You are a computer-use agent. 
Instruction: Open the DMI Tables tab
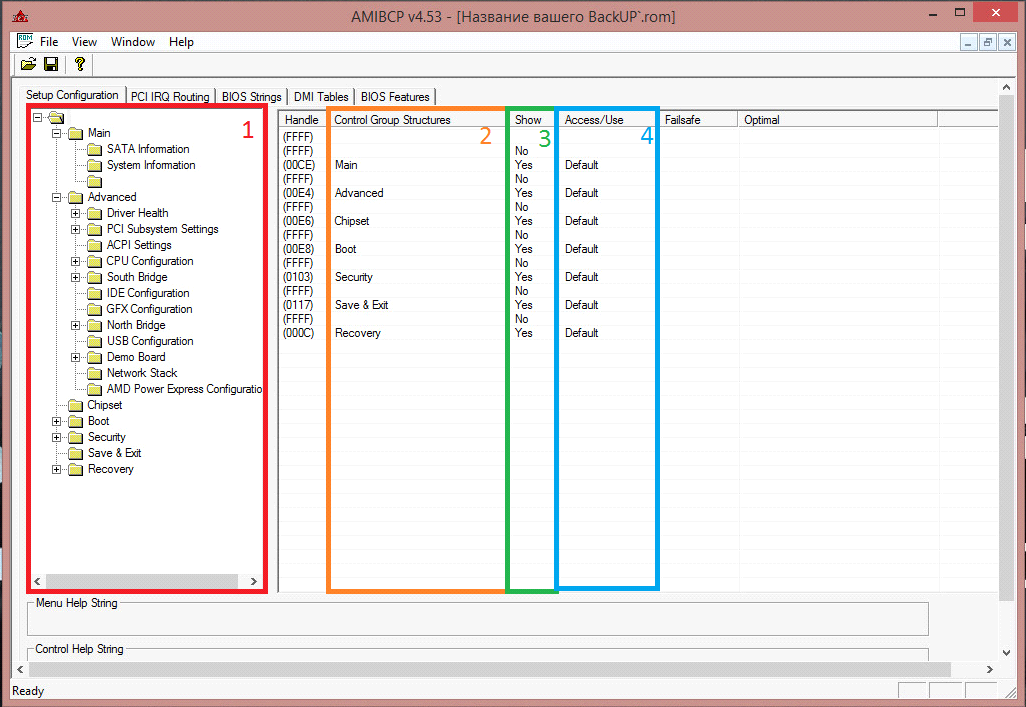321,96
